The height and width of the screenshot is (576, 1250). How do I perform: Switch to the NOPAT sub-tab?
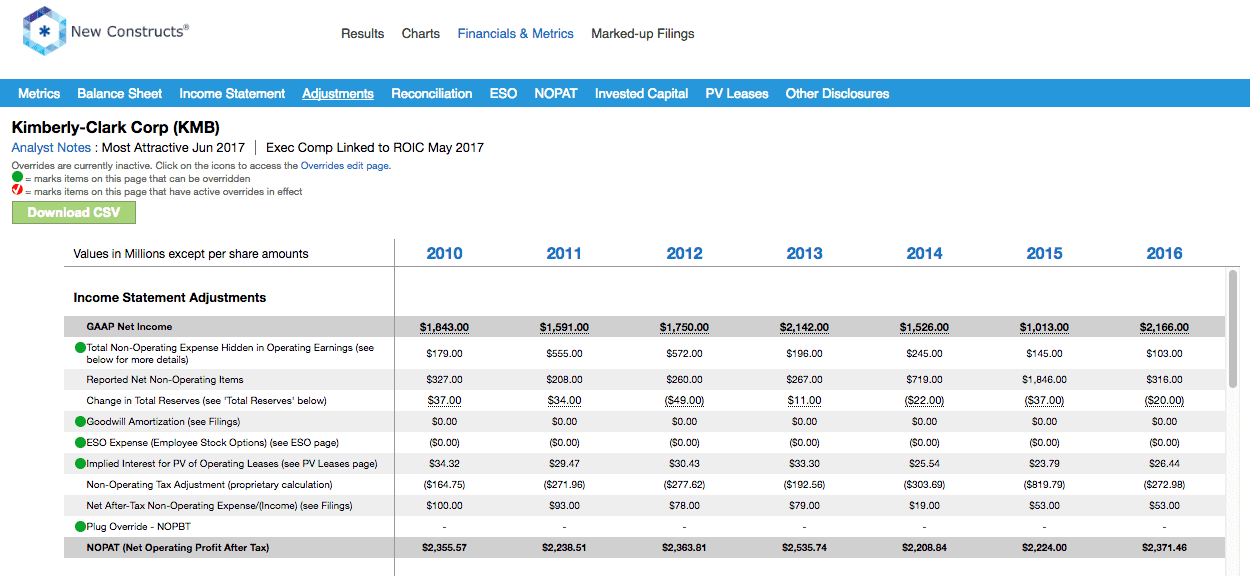(556, 94)
